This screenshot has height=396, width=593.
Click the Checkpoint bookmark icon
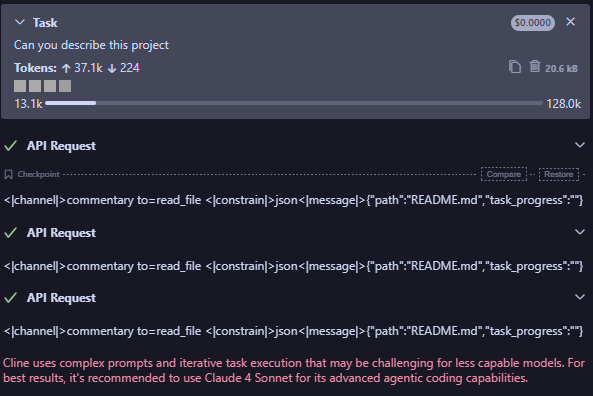[x=8, y=174]
